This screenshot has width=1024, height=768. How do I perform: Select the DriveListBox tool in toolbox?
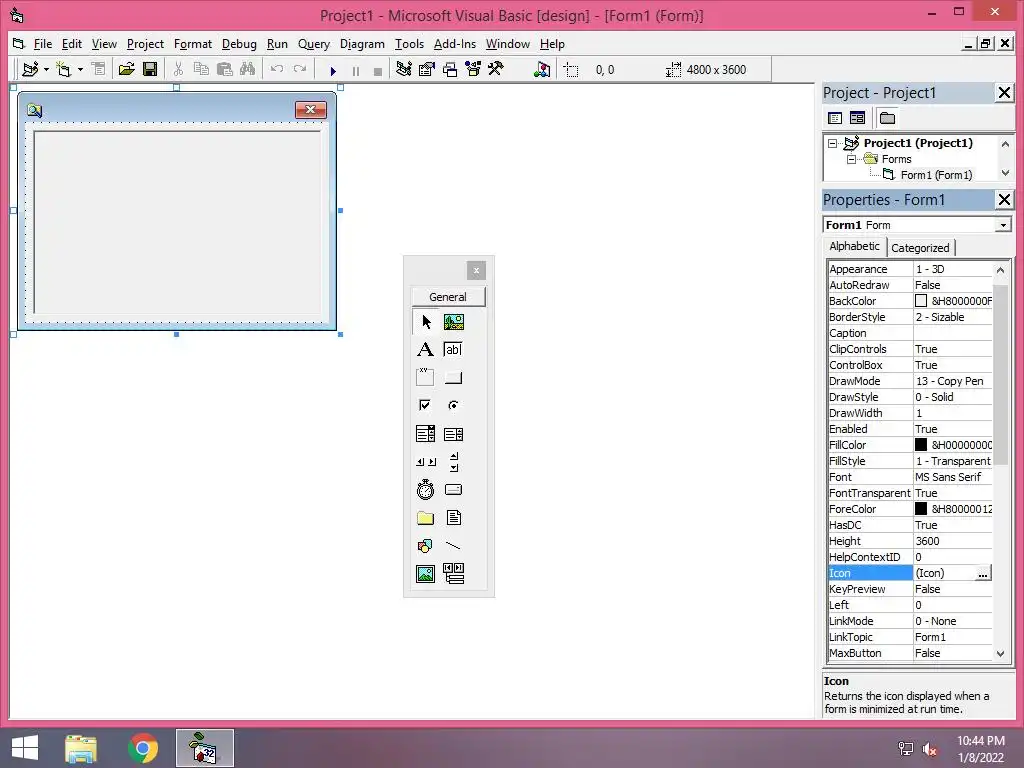click(453, 490)
